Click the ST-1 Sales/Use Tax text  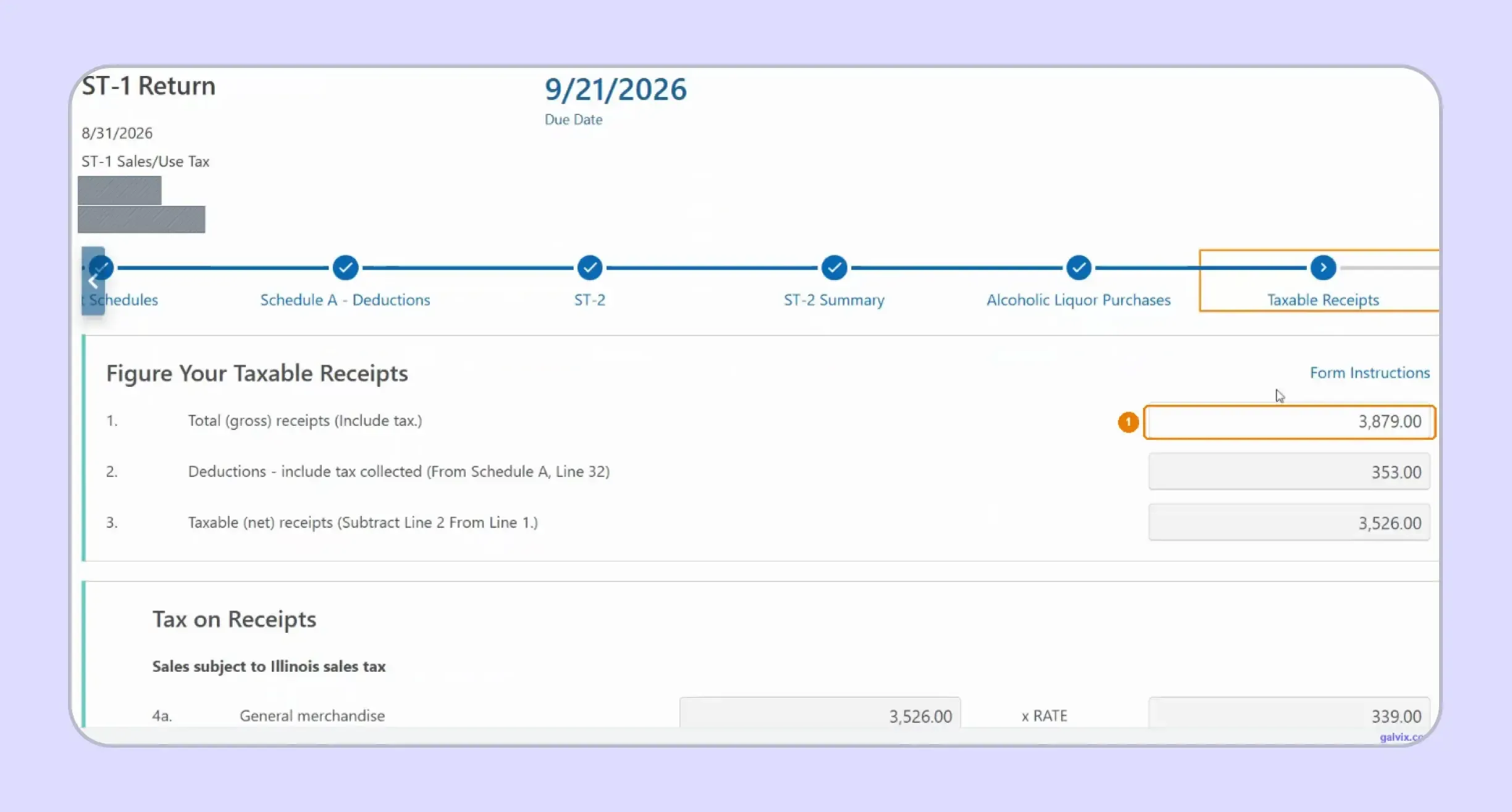[145, 161]
